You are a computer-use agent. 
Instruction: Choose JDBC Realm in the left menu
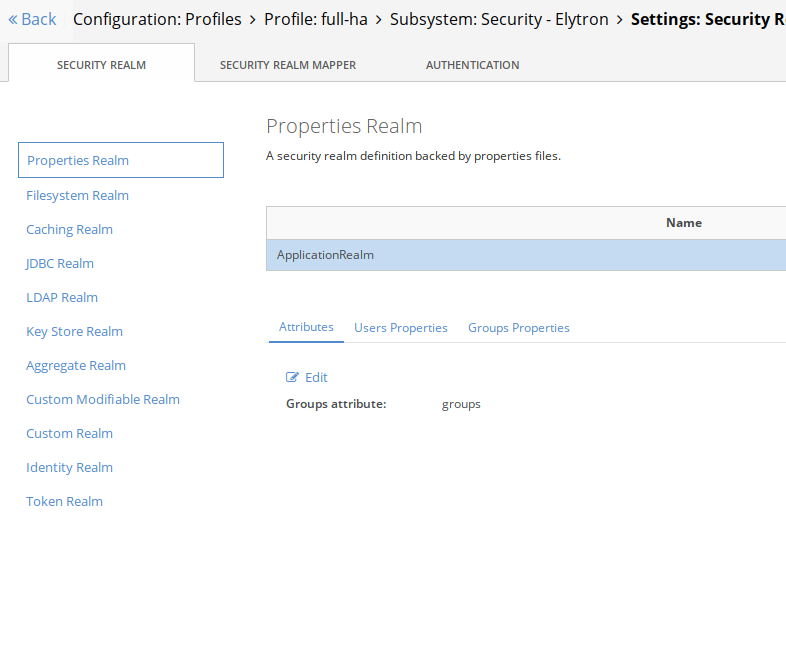(60, 263)
